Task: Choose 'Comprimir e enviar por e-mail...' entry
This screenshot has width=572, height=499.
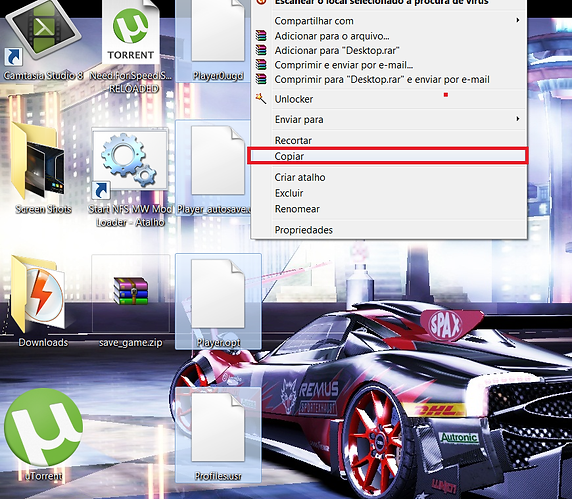Action: [x=389, y=65]
